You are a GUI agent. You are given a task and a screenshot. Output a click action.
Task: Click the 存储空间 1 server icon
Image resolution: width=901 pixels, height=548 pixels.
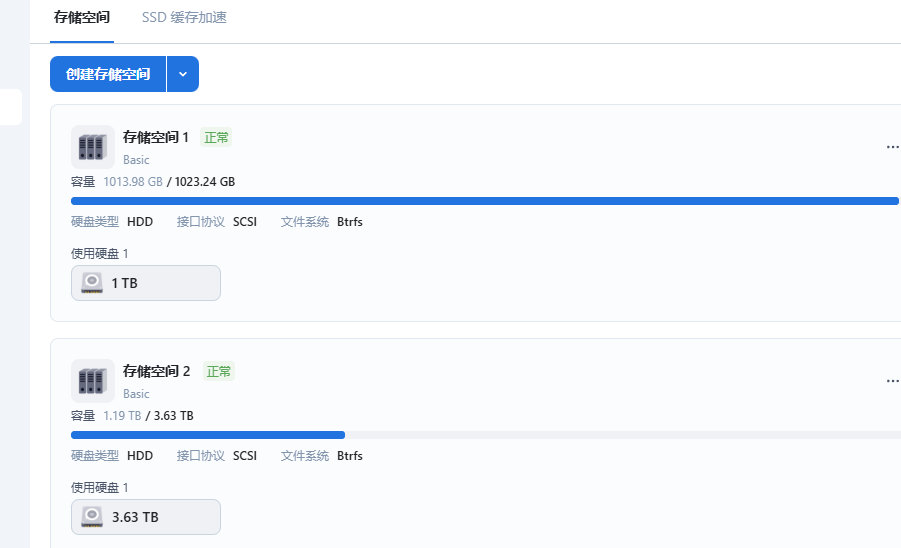(92, 146)
